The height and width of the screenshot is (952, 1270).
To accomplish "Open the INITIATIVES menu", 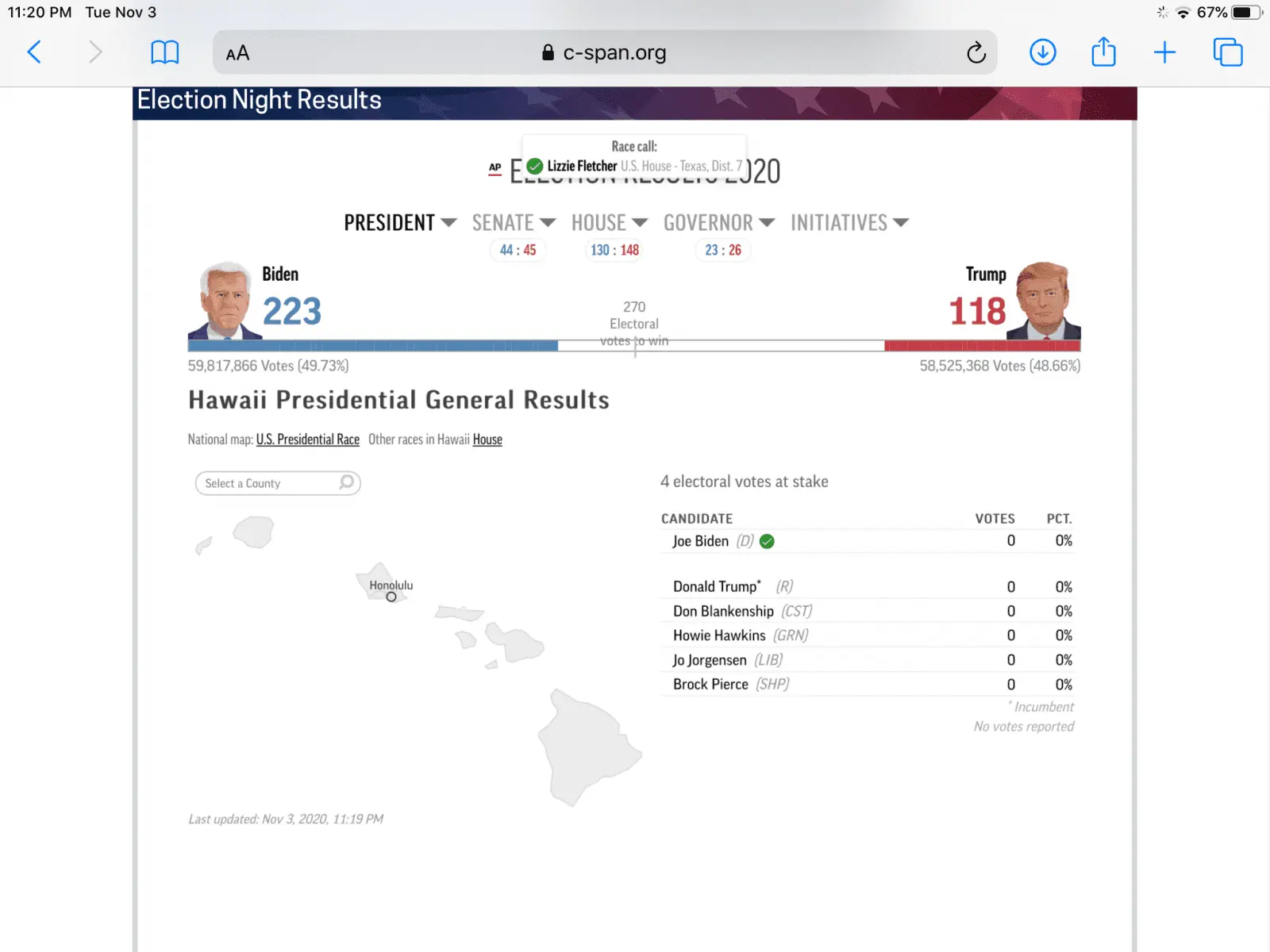I will tap(849, 223).
